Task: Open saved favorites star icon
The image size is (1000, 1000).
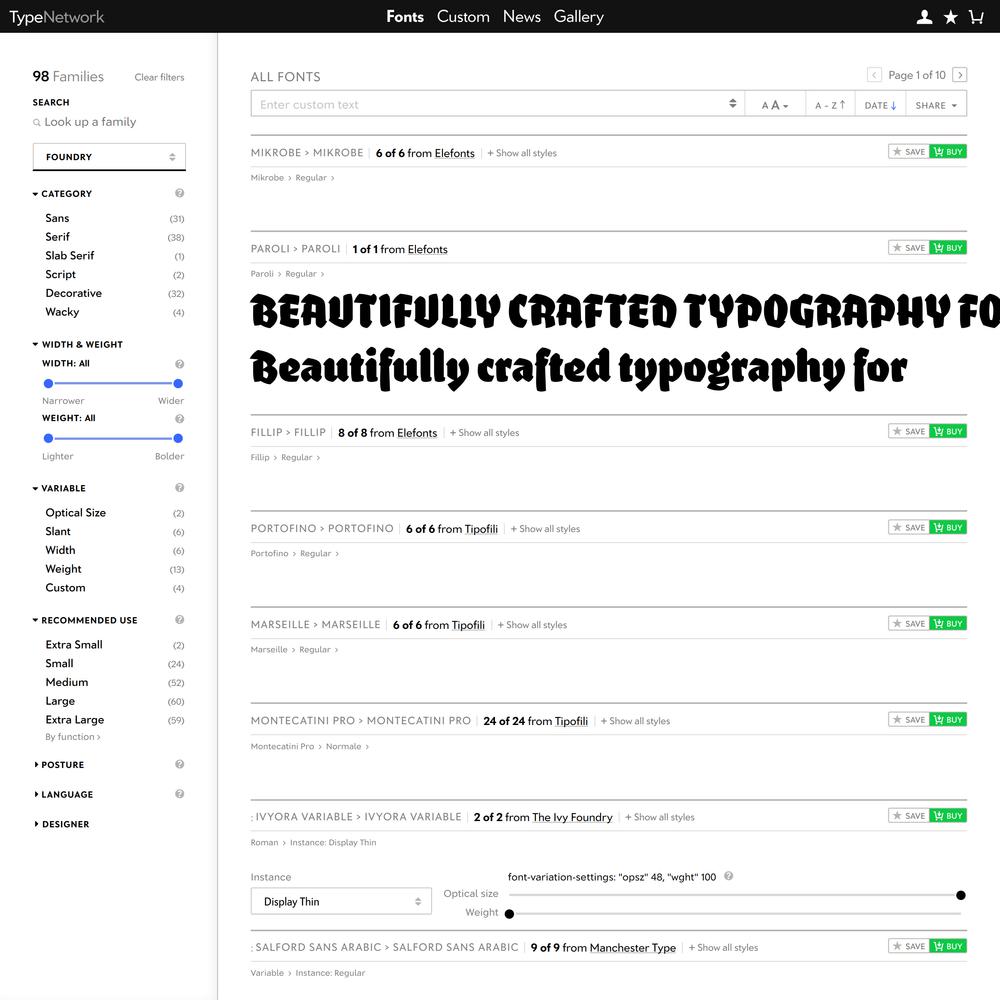Action: (x=950, y=17)
